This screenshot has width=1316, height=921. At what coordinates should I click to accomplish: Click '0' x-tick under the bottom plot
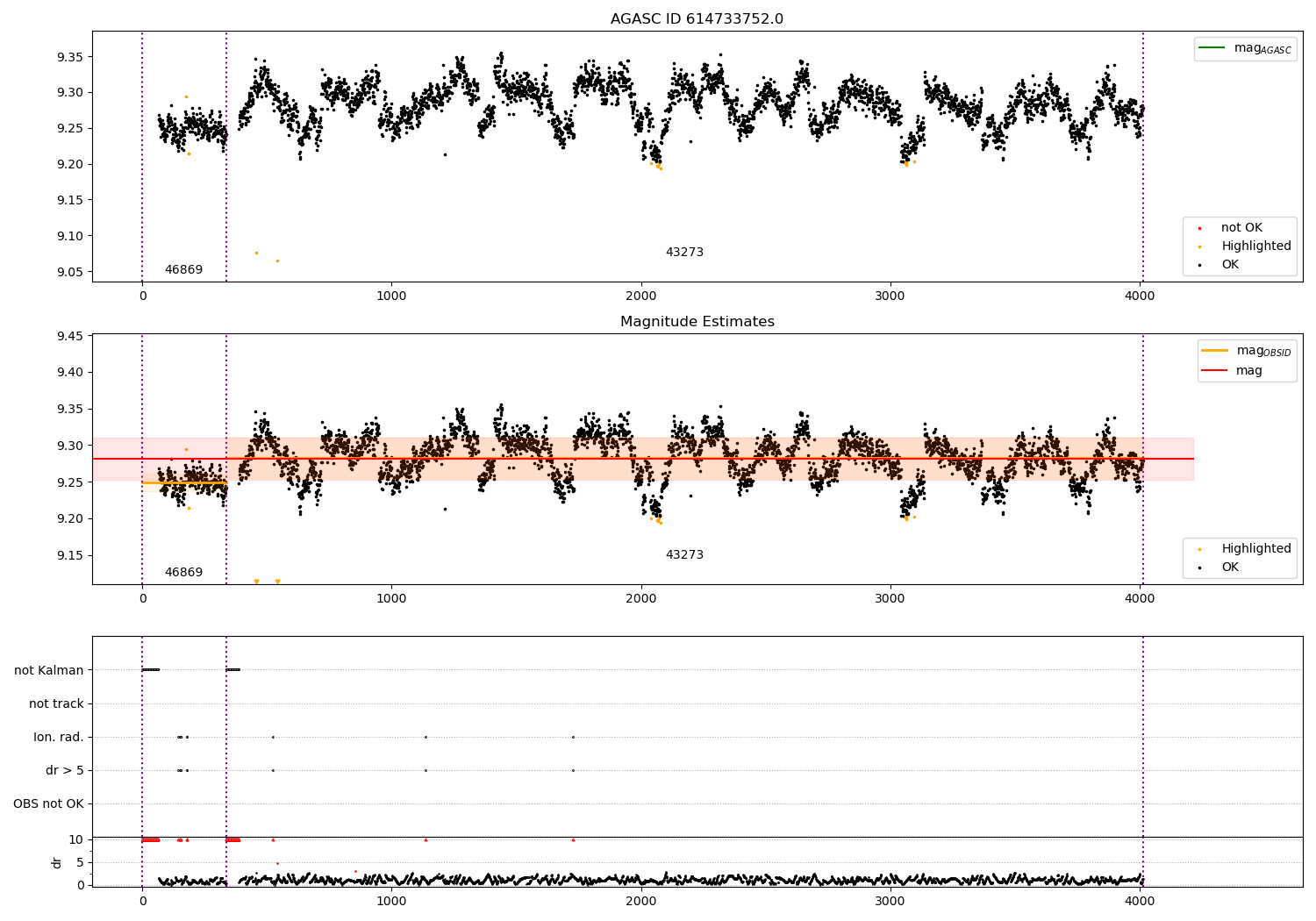click(142, 902)
